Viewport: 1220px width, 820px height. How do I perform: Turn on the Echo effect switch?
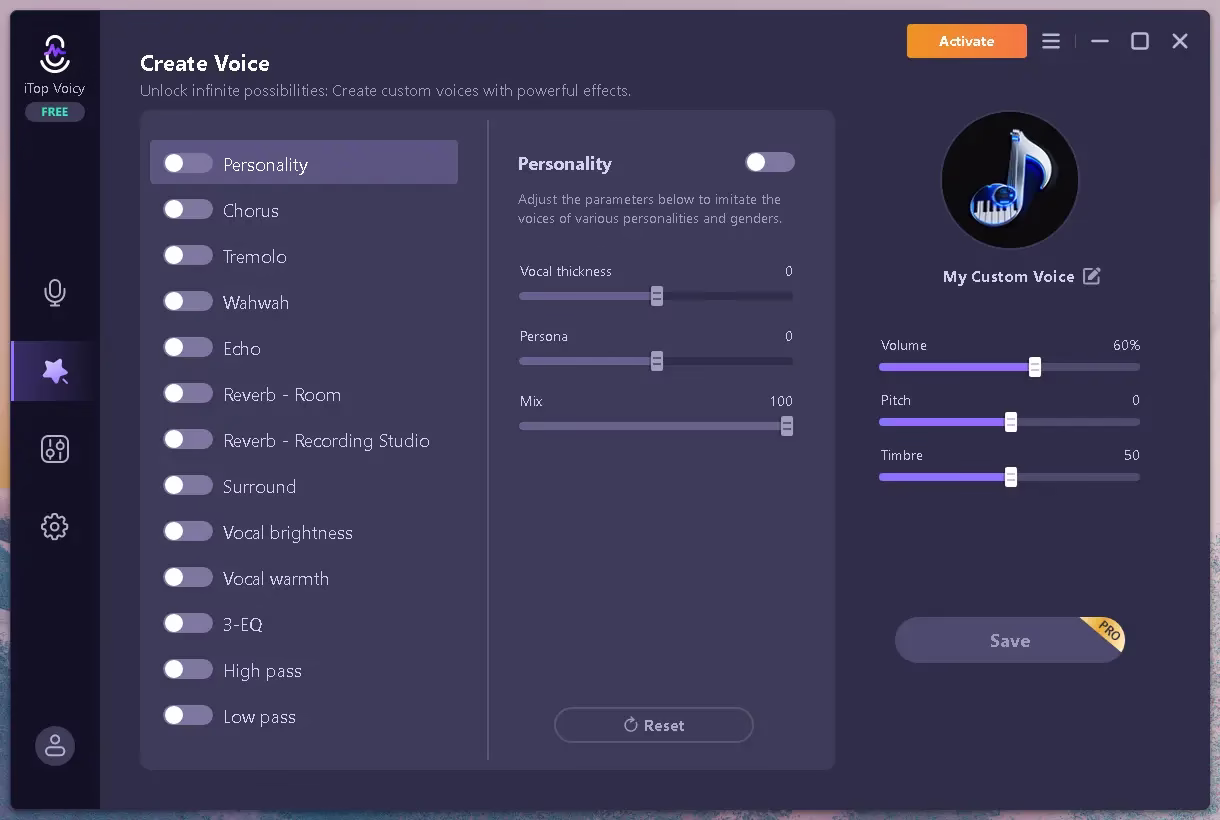click(188, 348)
